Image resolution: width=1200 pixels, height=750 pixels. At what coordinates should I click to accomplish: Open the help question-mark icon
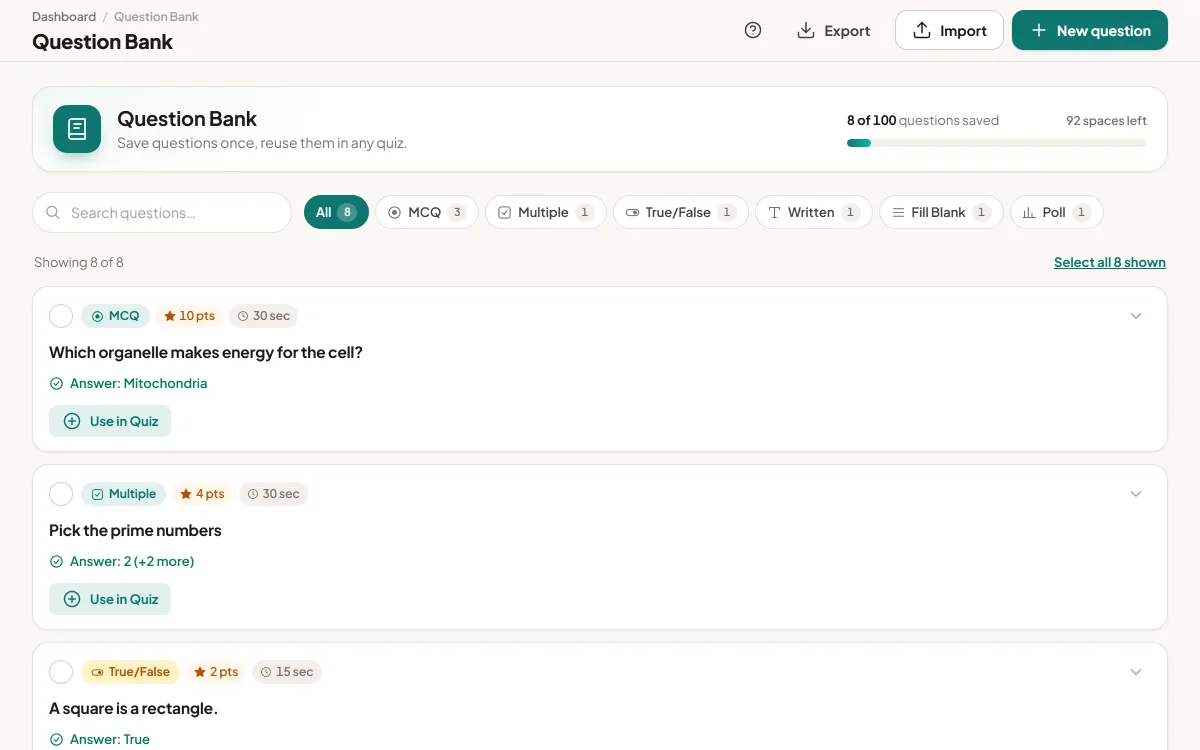tap(753, 30)
